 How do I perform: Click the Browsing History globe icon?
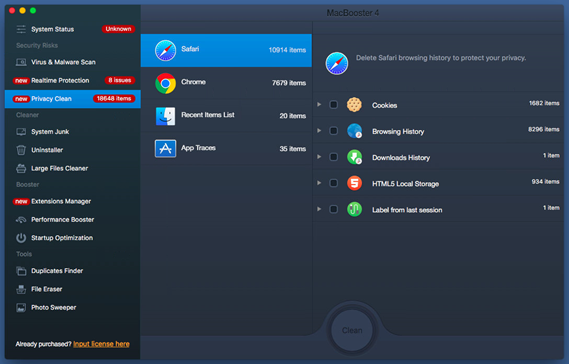point(354,131)
